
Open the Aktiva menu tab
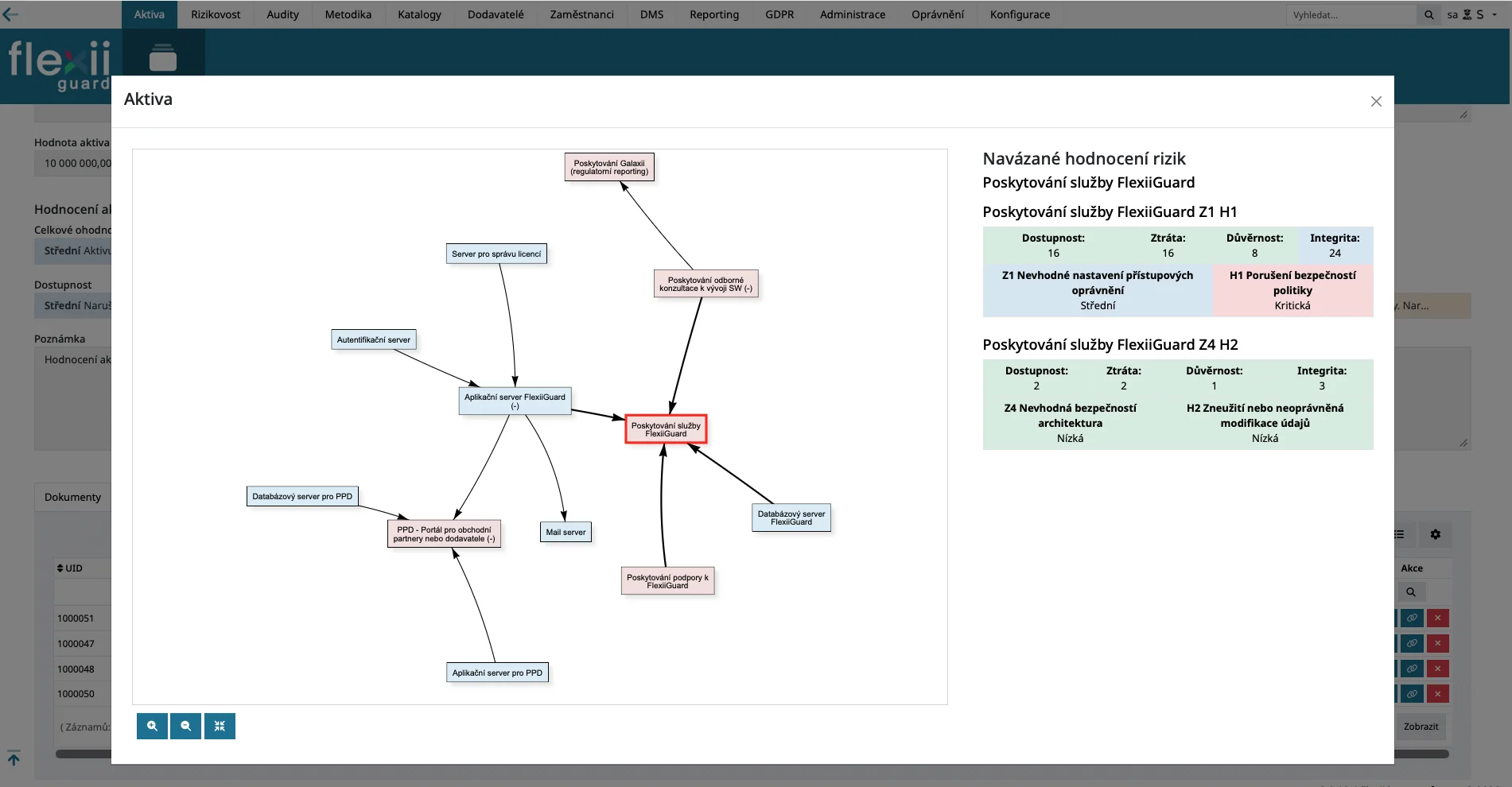[x=150, y=14]
